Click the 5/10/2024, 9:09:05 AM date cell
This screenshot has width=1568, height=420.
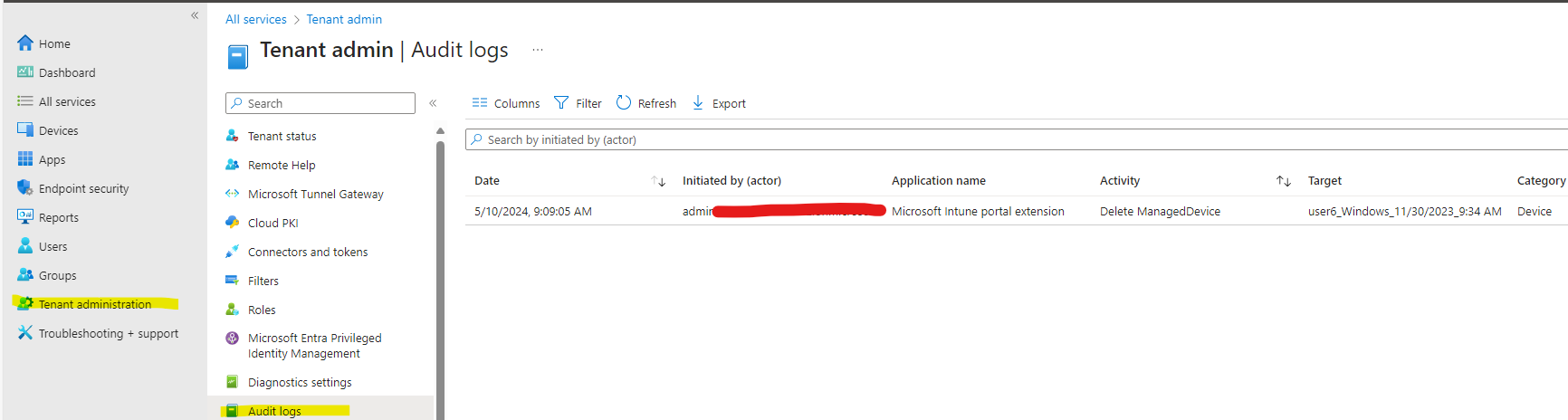click(533, 211)
